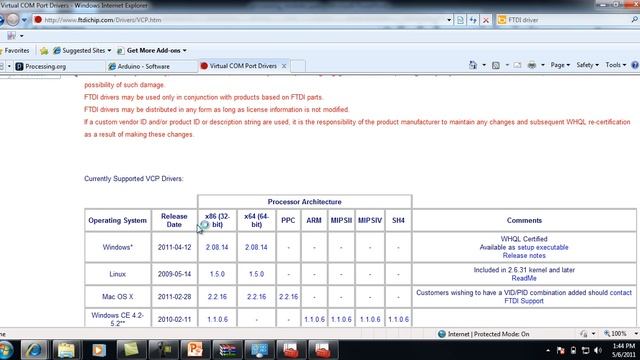Click the Help question mark icon
Screen dimensions: 640x360
(635, 65)
